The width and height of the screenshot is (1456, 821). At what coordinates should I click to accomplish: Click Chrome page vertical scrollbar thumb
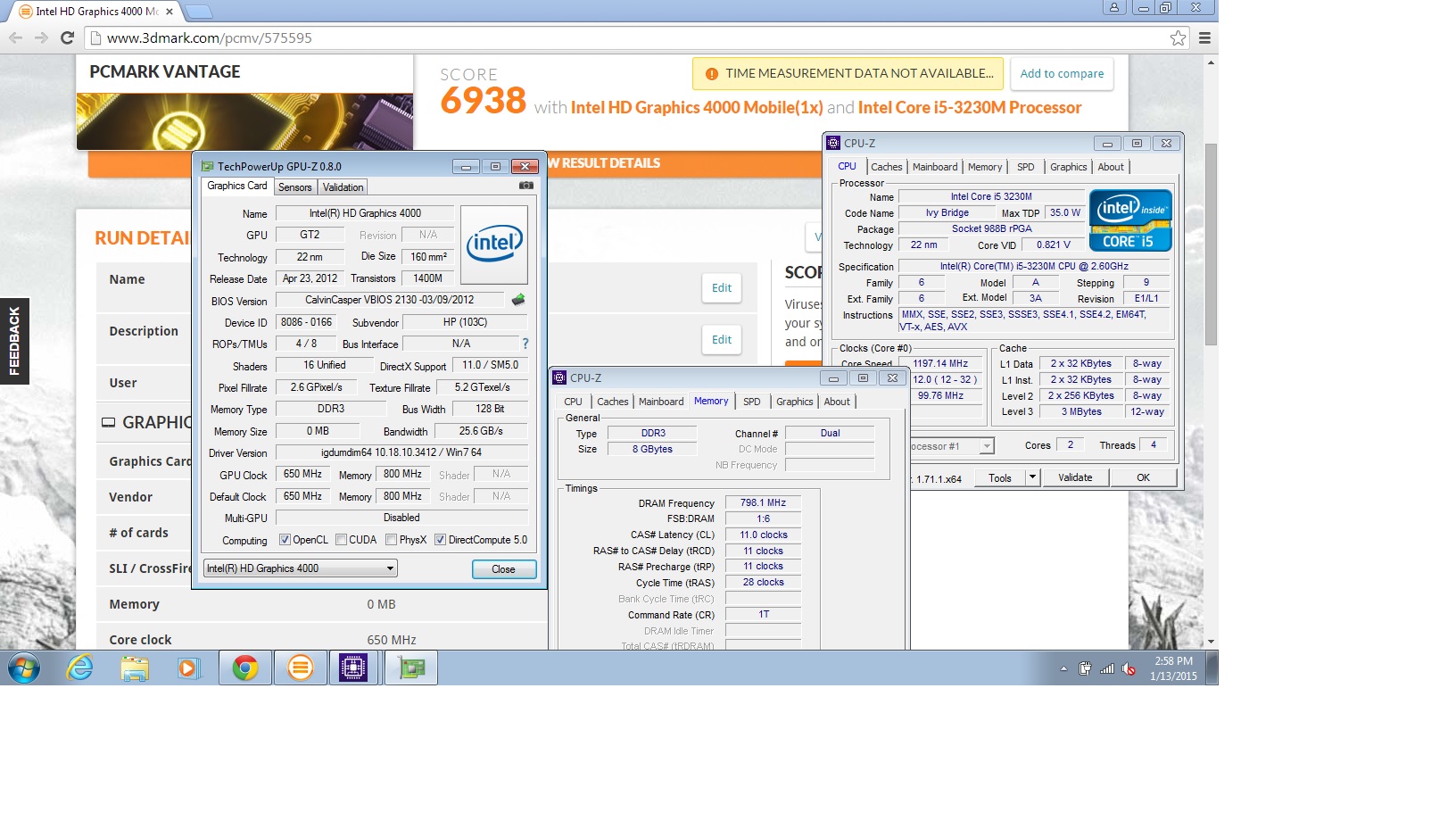[1211, 245]
